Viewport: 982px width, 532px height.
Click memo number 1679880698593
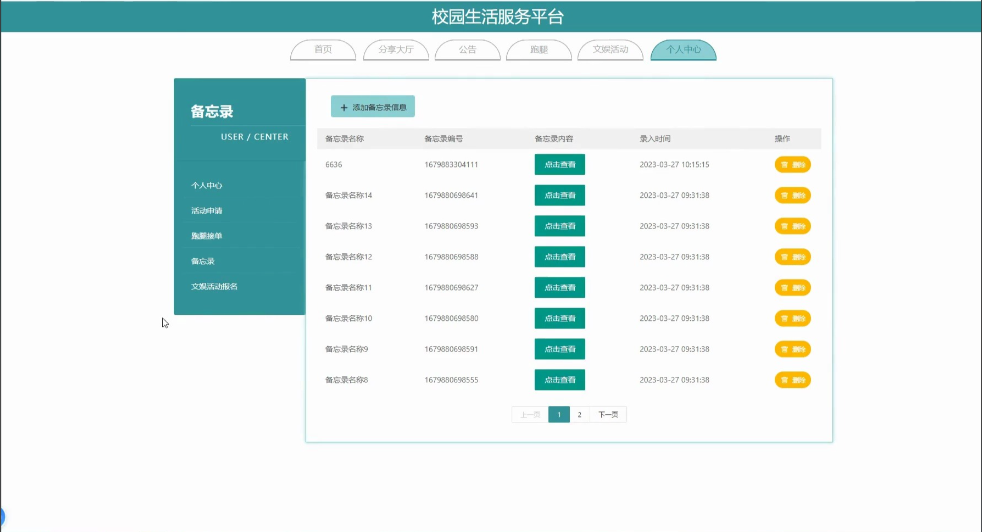click(x=451, y=226)
